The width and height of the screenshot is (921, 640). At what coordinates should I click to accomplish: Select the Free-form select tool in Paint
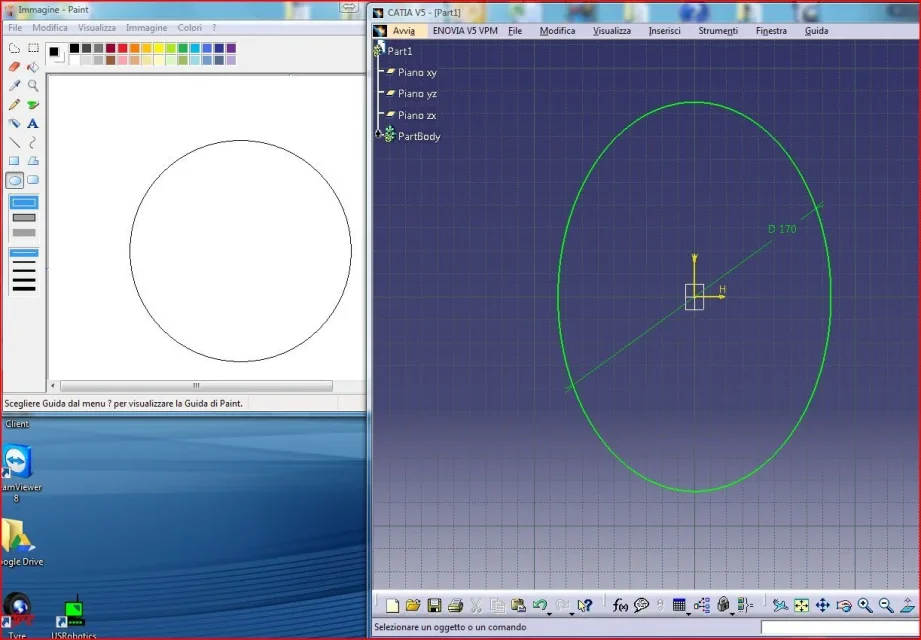click(x=14, y=49)
